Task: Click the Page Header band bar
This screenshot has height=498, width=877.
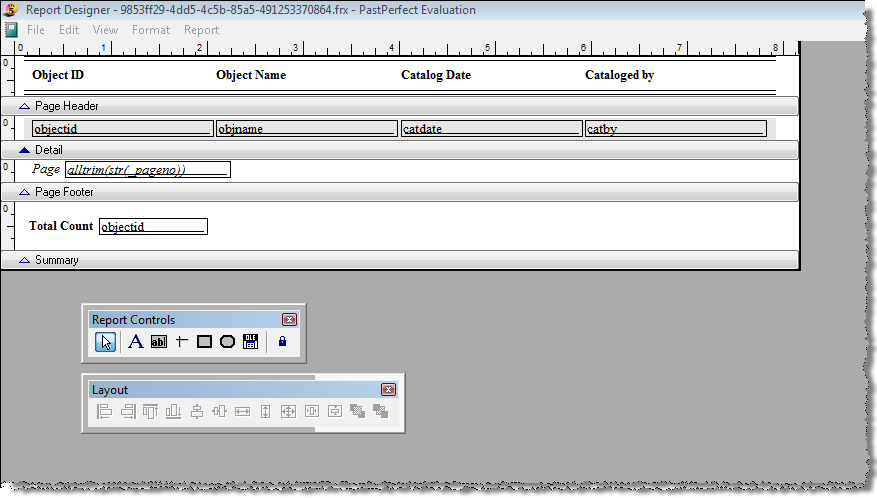Action: pyautogui.click(x=399, y=106)
